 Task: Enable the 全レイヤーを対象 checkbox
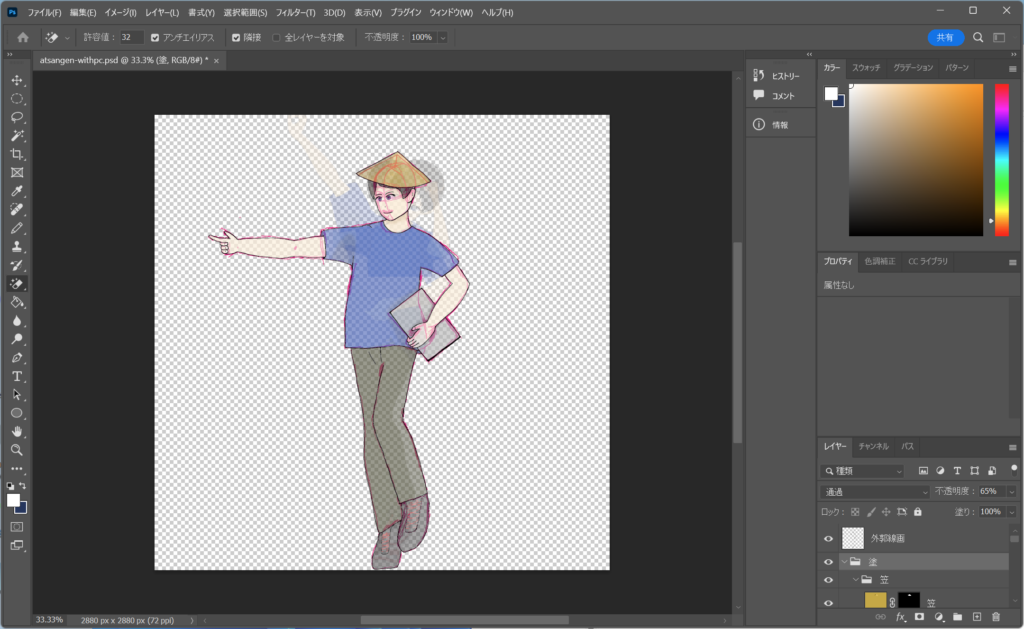(x=276, y=38)
